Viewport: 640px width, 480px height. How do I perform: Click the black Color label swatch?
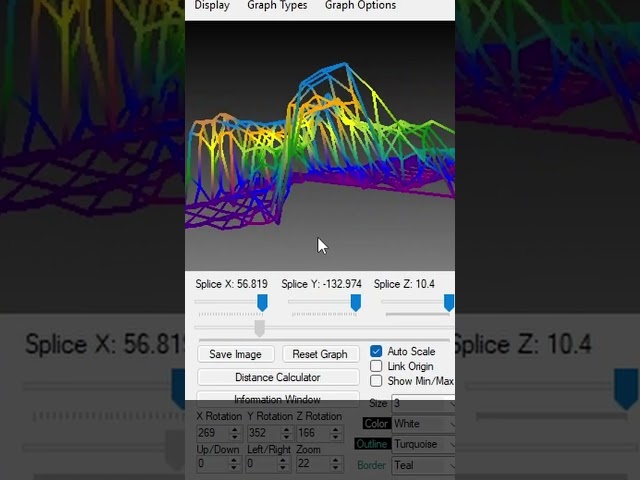point(376,424)
